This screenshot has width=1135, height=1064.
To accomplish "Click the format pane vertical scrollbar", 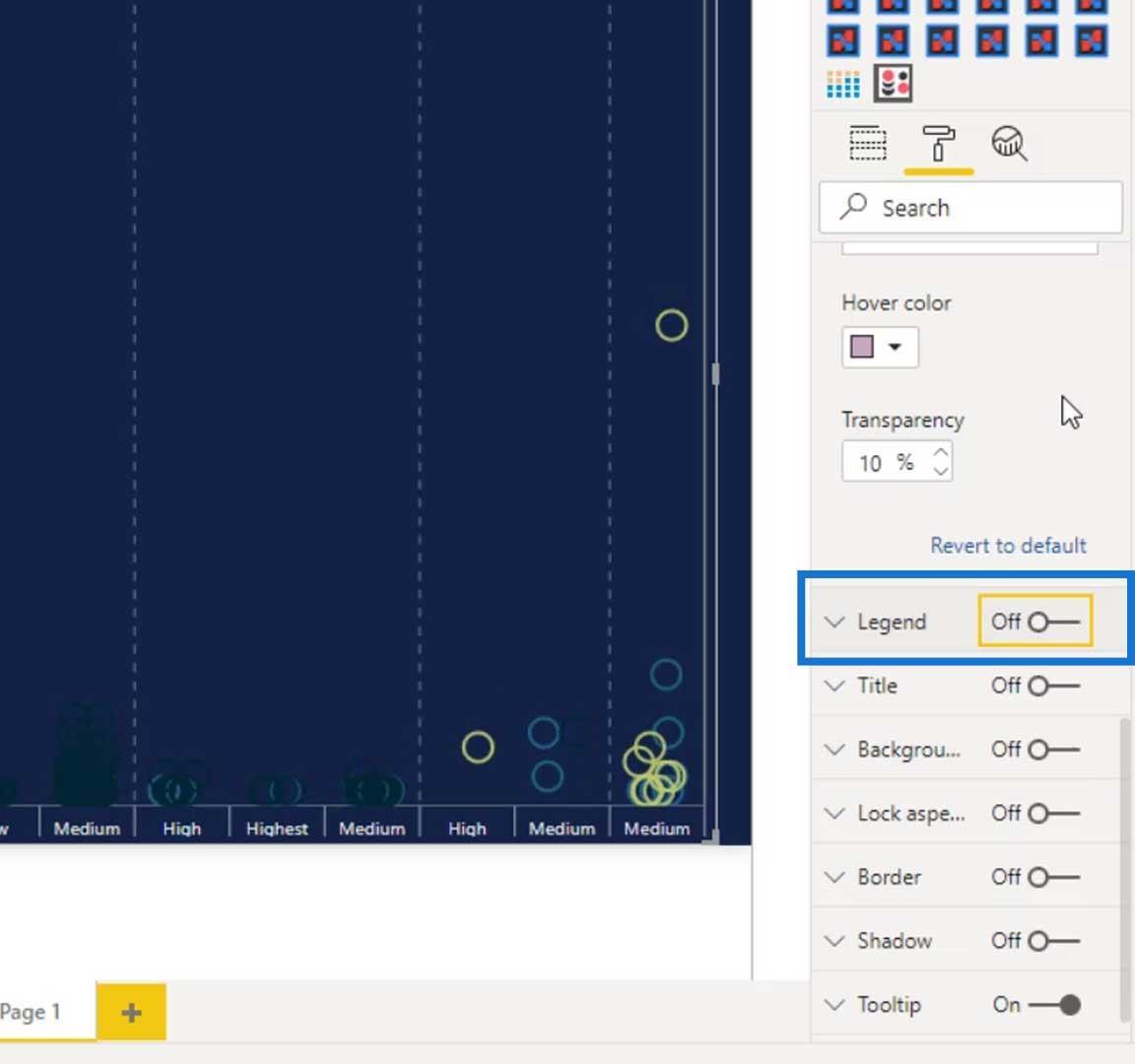I will [1125, 869].
